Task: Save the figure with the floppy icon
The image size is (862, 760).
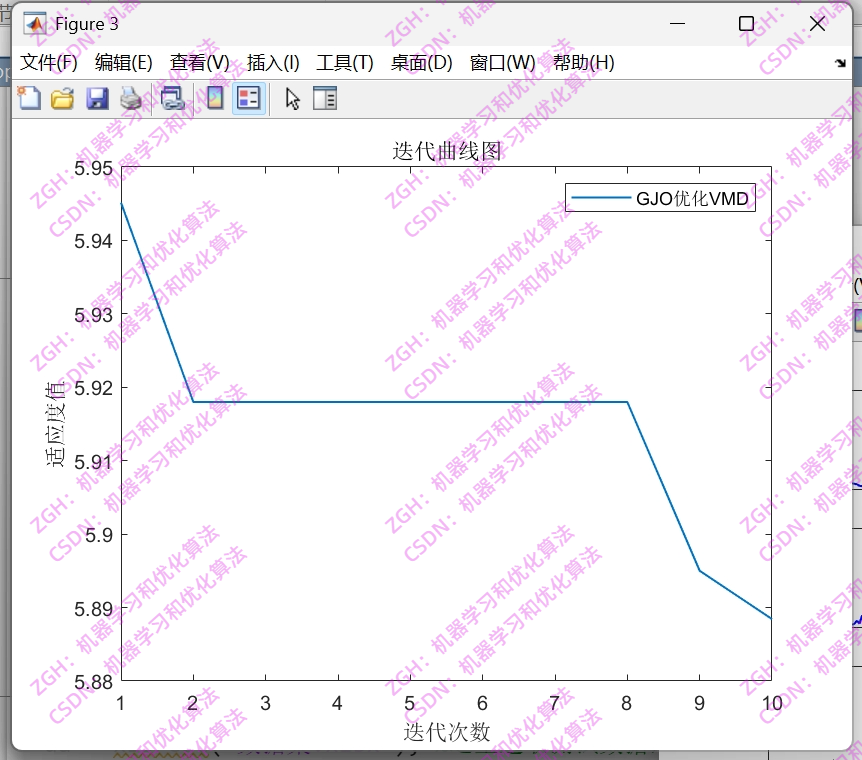Action: pyautogui.click(x=97, y=99)
